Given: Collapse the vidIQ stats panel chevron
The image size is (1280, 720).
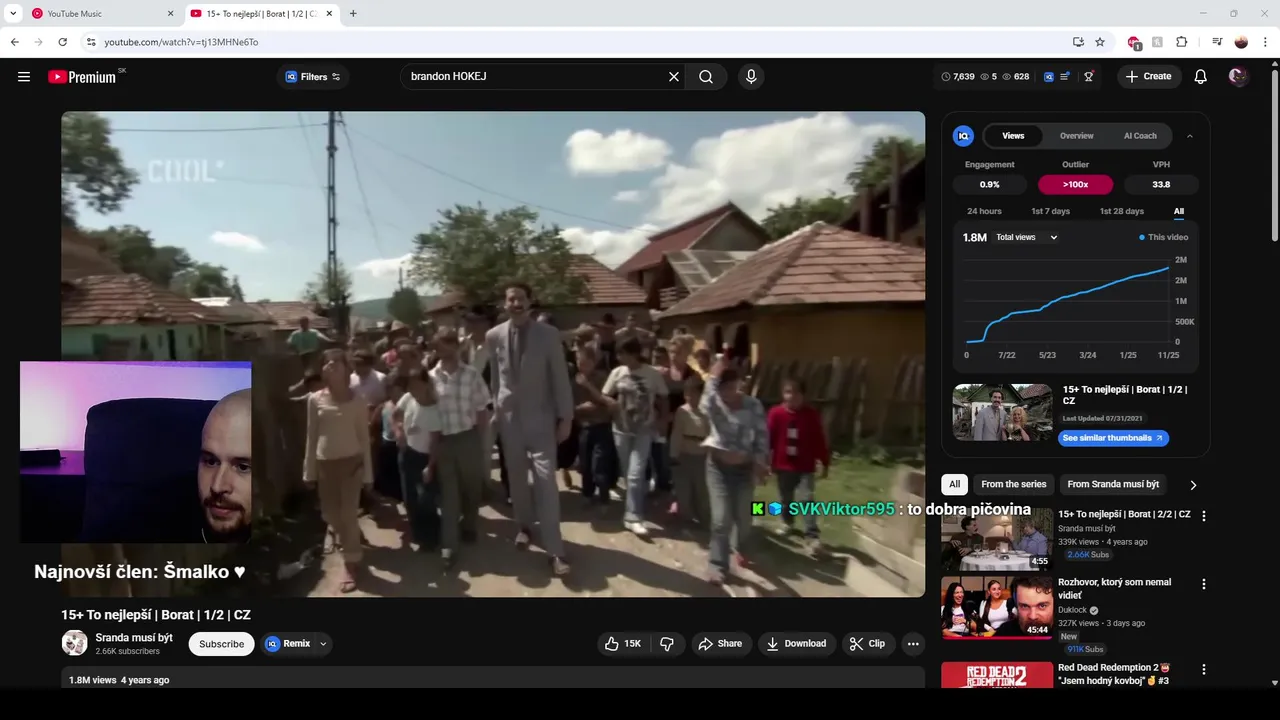Looking at the screenshot, I should [1190, 136].
